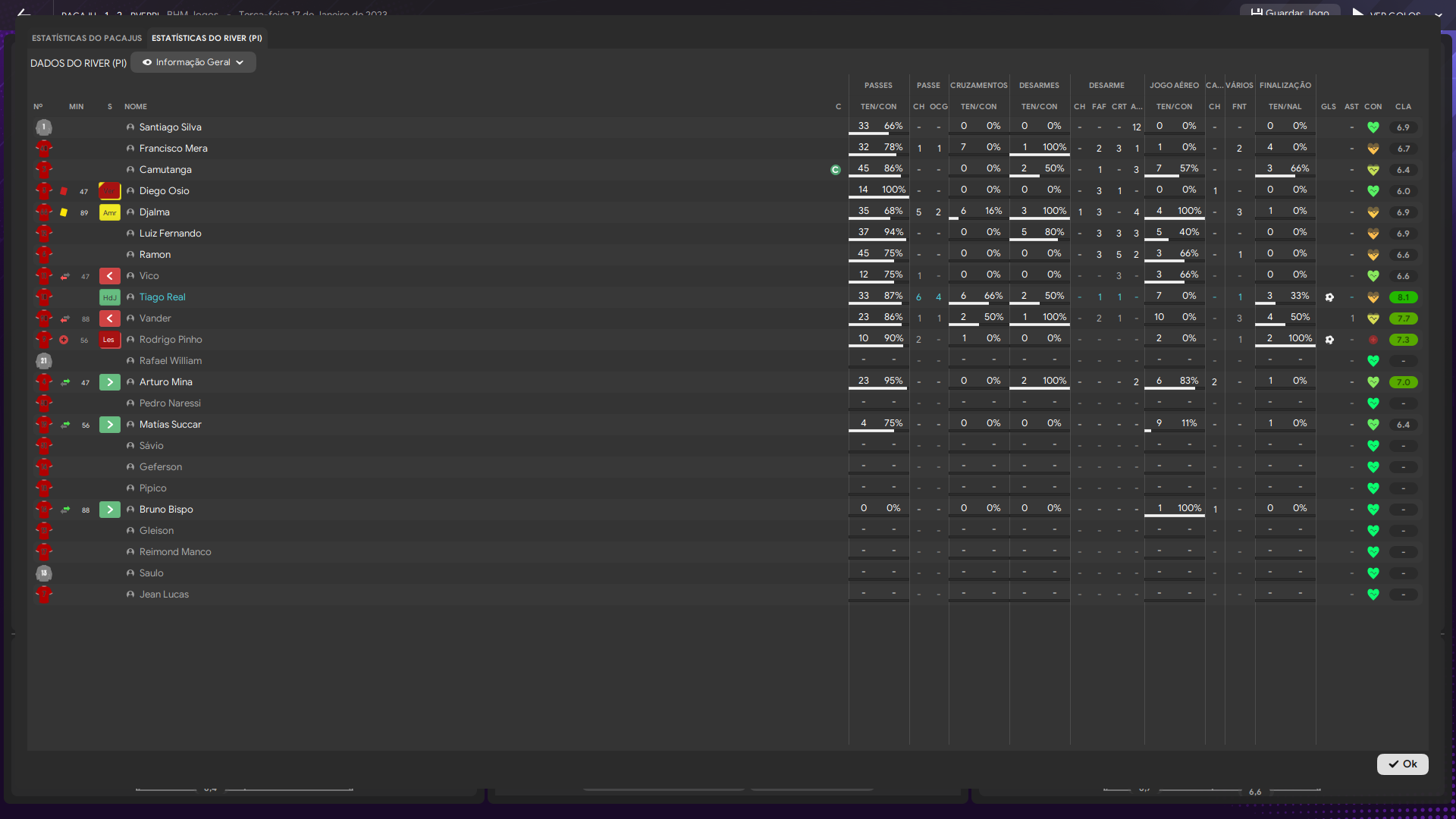Click the 8.1 rating badge for Tiago Real

(x=1404, y=297)
